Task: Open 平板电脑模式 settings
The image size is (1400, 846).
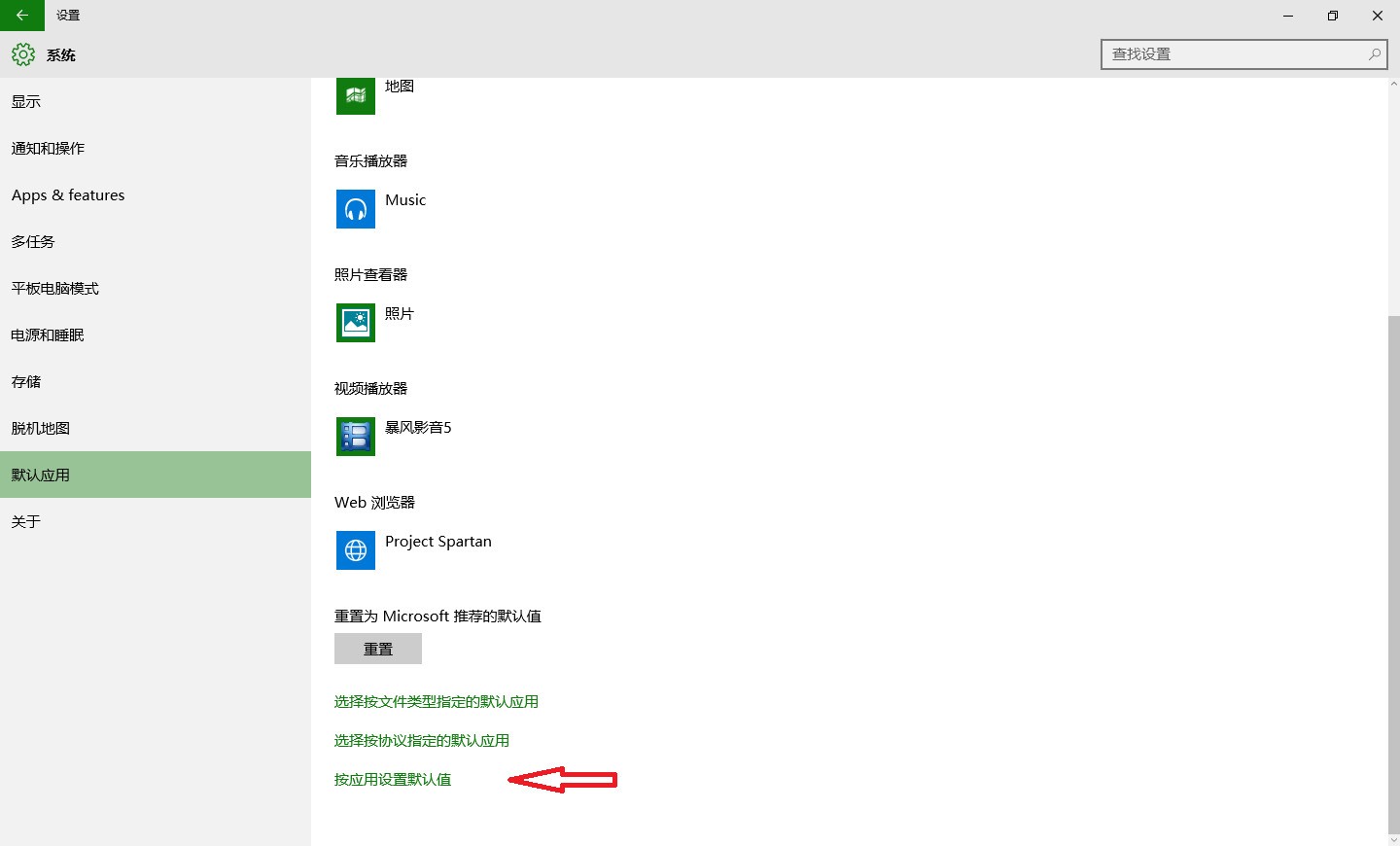Action: tap(156, 288)
